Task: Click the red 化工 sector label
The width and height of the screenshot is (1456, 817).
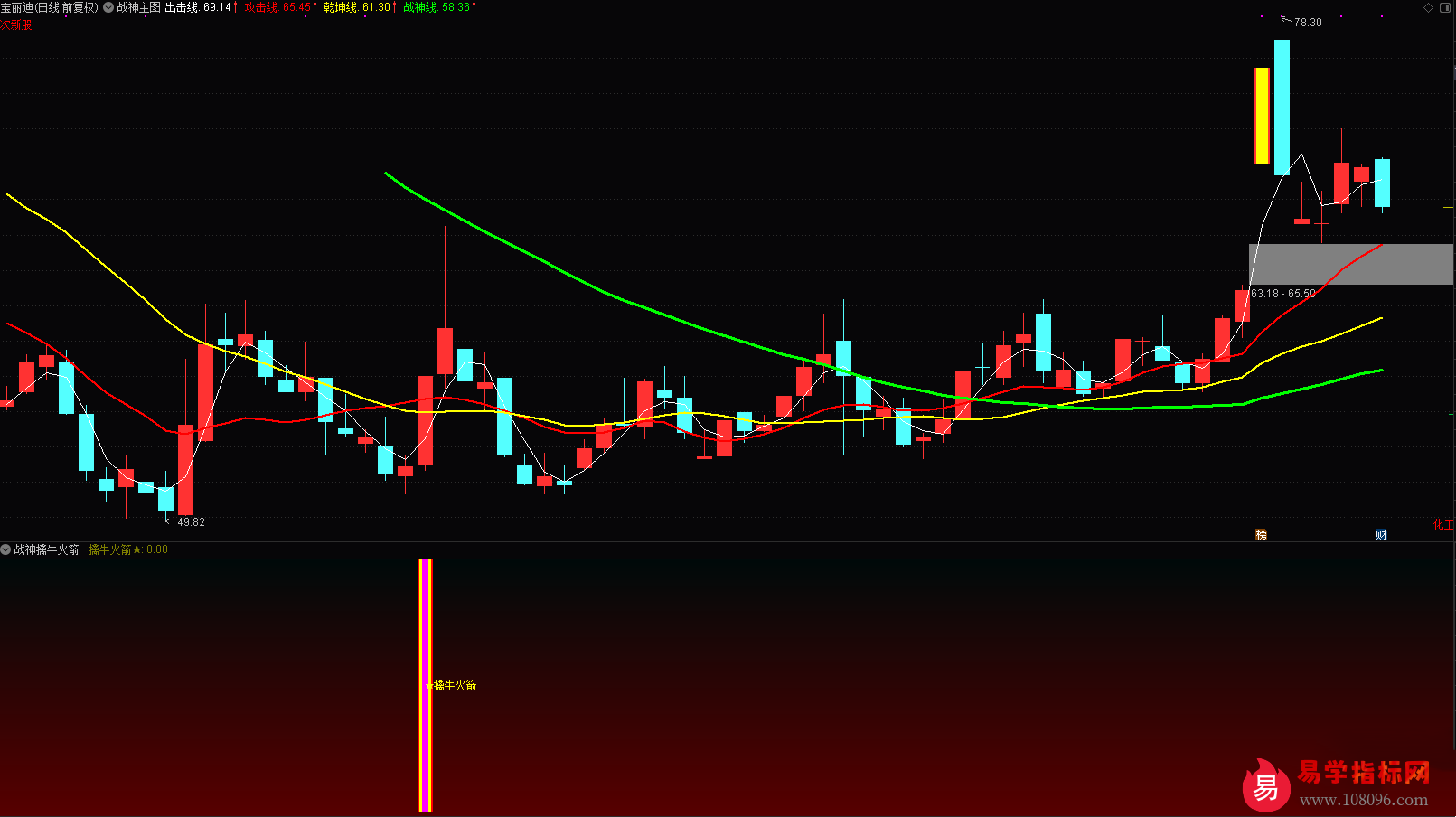Action: pos(1443,524)
